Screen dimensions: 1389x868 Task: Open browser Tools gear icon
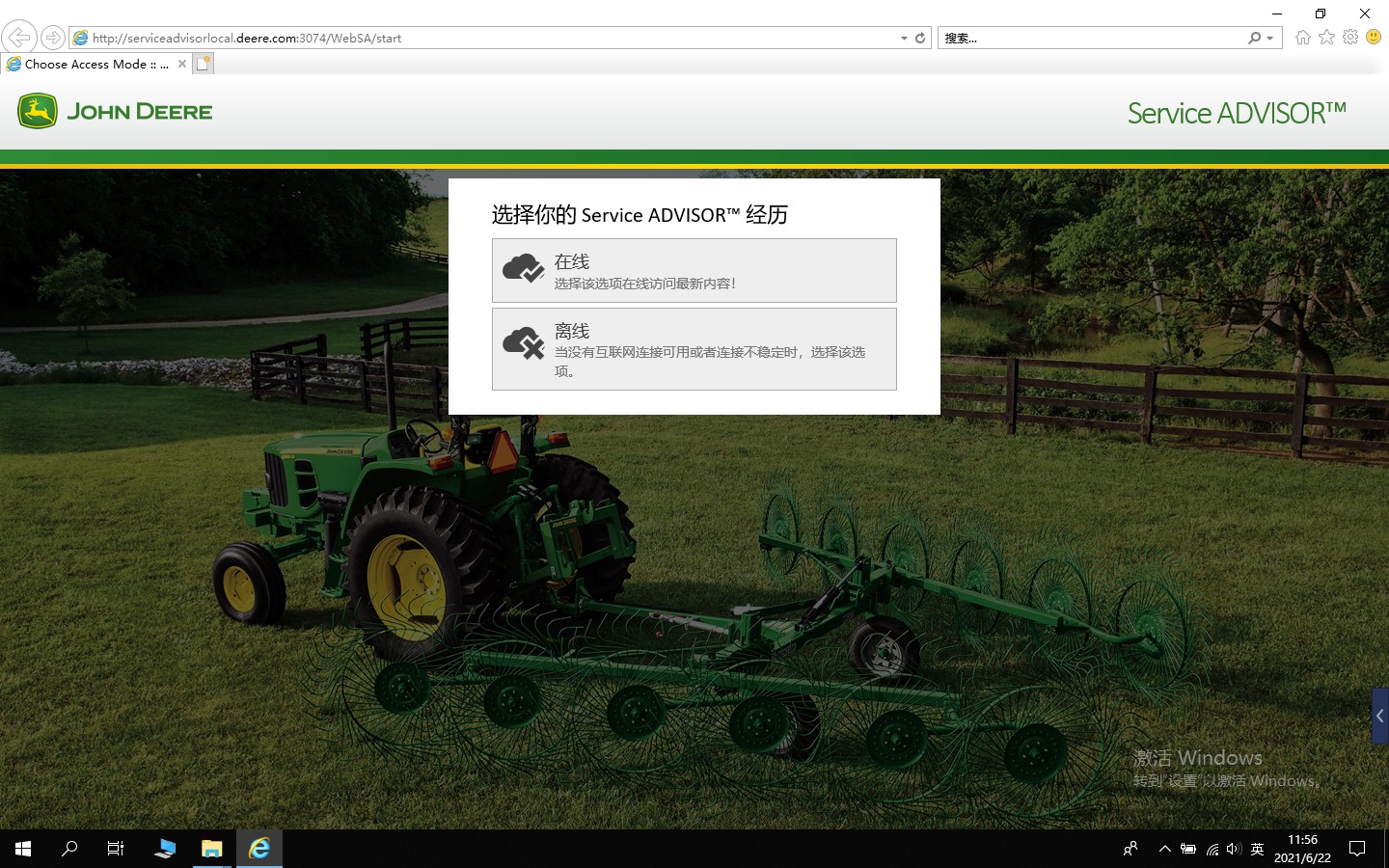[x=1350, y=38]
